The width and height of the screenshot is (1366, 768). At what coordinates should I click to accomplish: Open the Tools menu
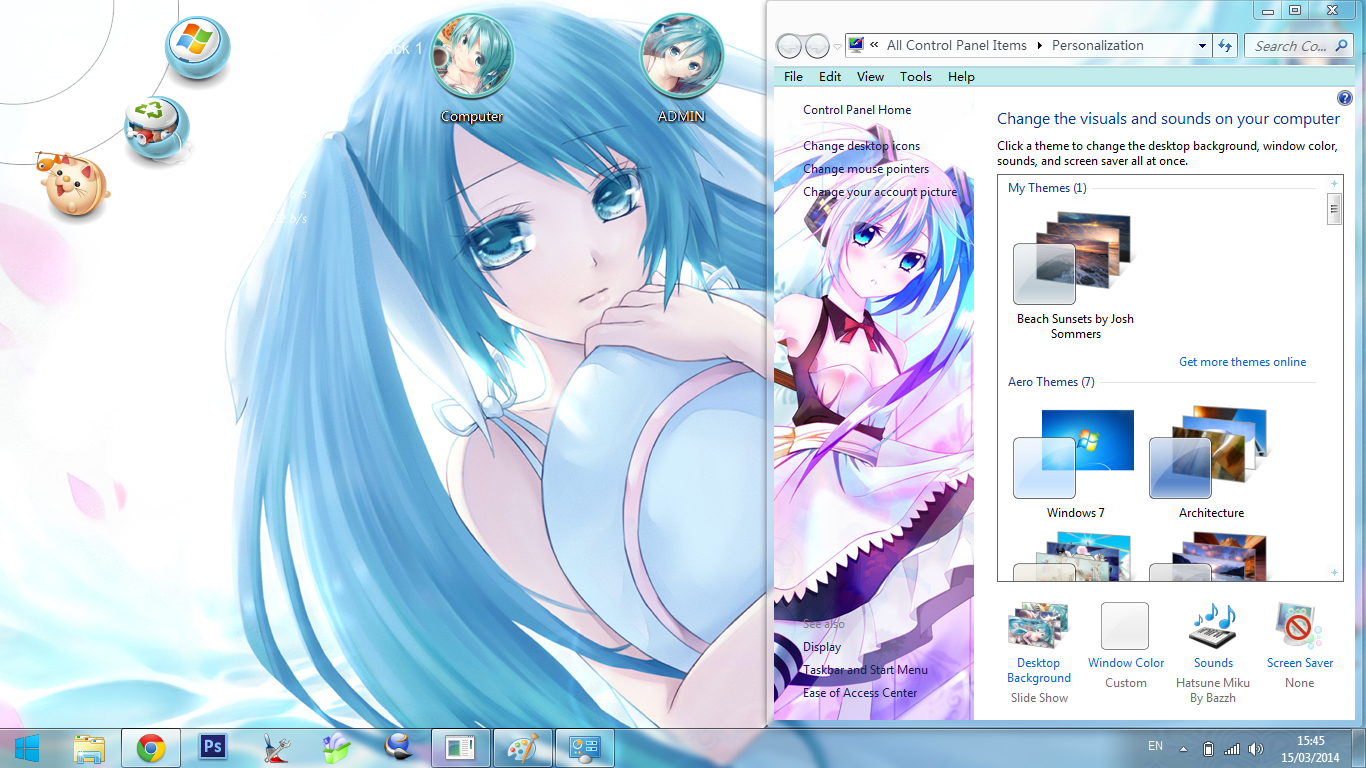915,76
